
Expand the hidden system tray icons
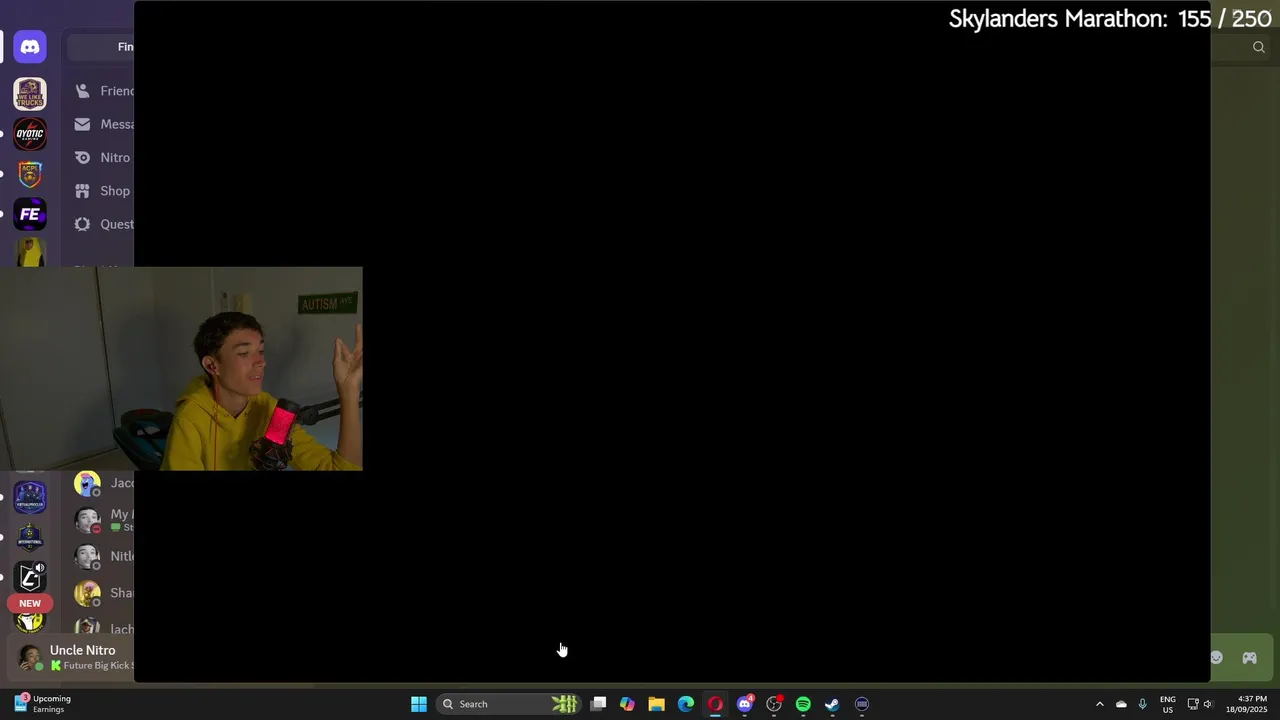[x=1100, y=704]
